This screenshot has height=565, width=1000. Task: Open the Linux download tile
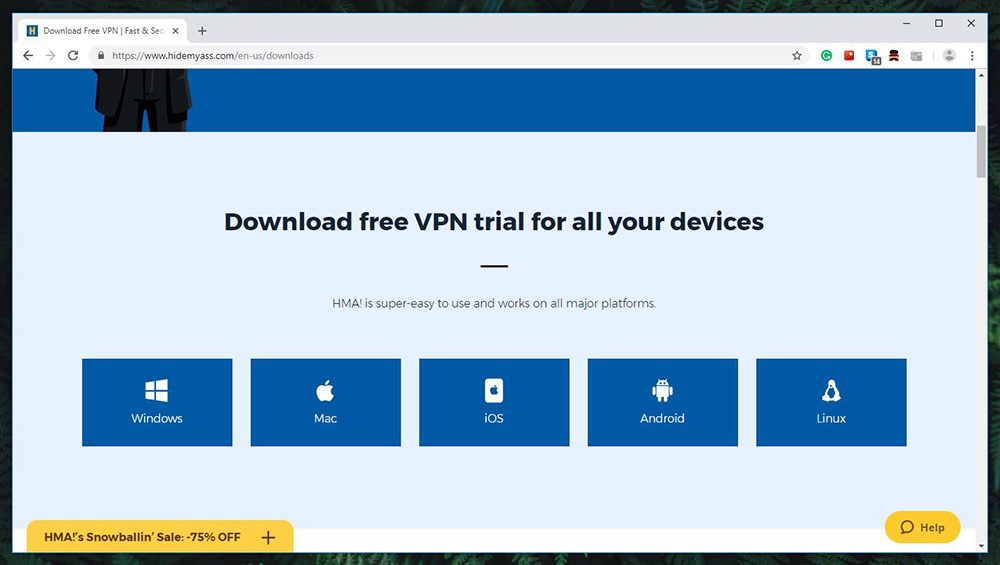pos(831,402)
